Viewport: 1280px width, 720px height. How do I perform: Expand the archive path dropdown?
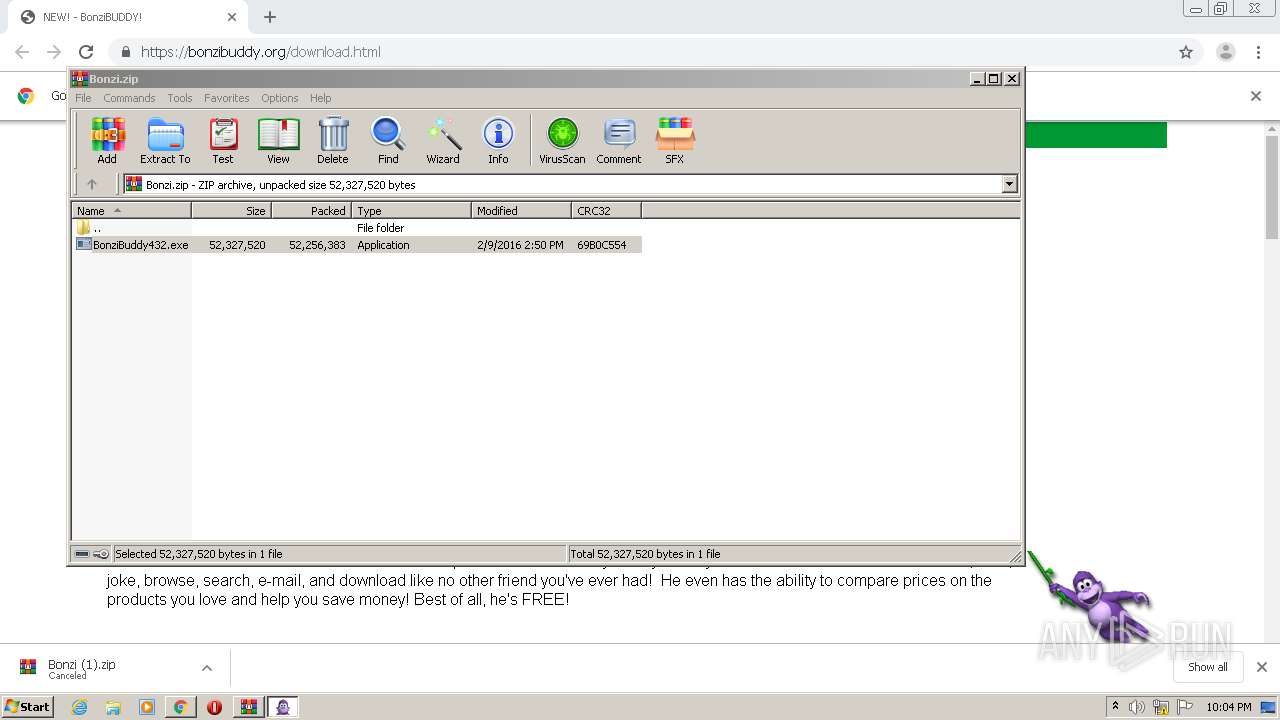tap(1009, 184)
